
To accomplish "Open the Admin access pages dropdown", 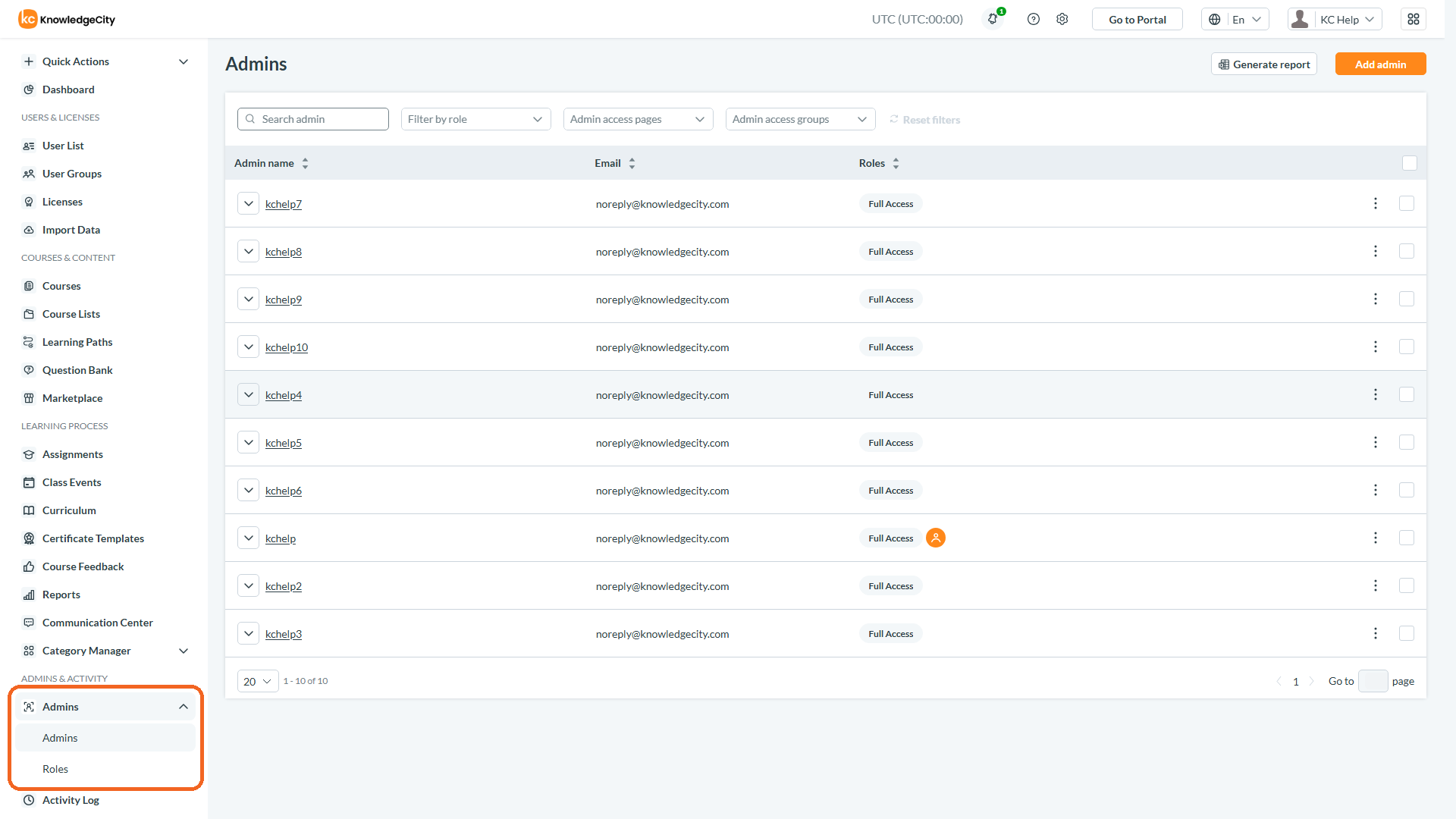I will coord(638,119).
